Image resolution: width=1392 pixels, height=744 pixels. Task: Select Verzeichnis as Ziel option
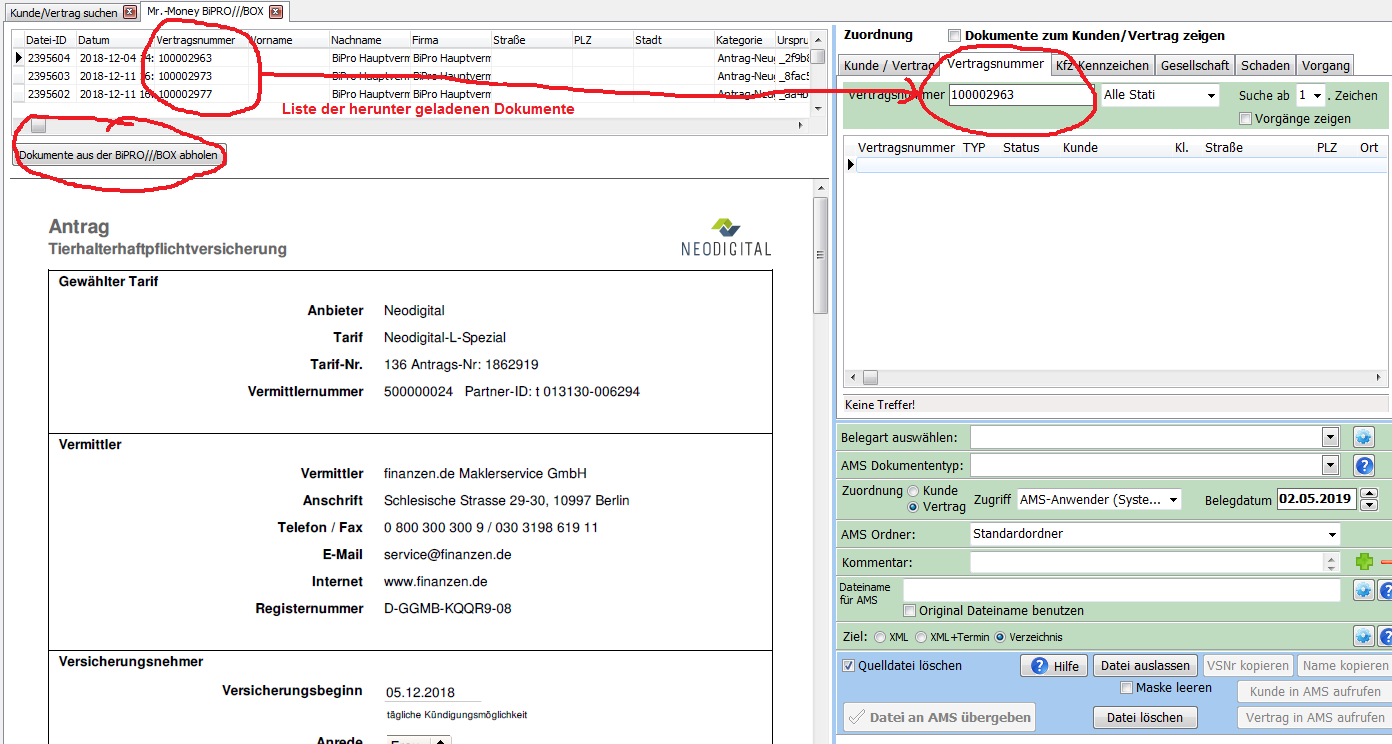pos(999,637)
